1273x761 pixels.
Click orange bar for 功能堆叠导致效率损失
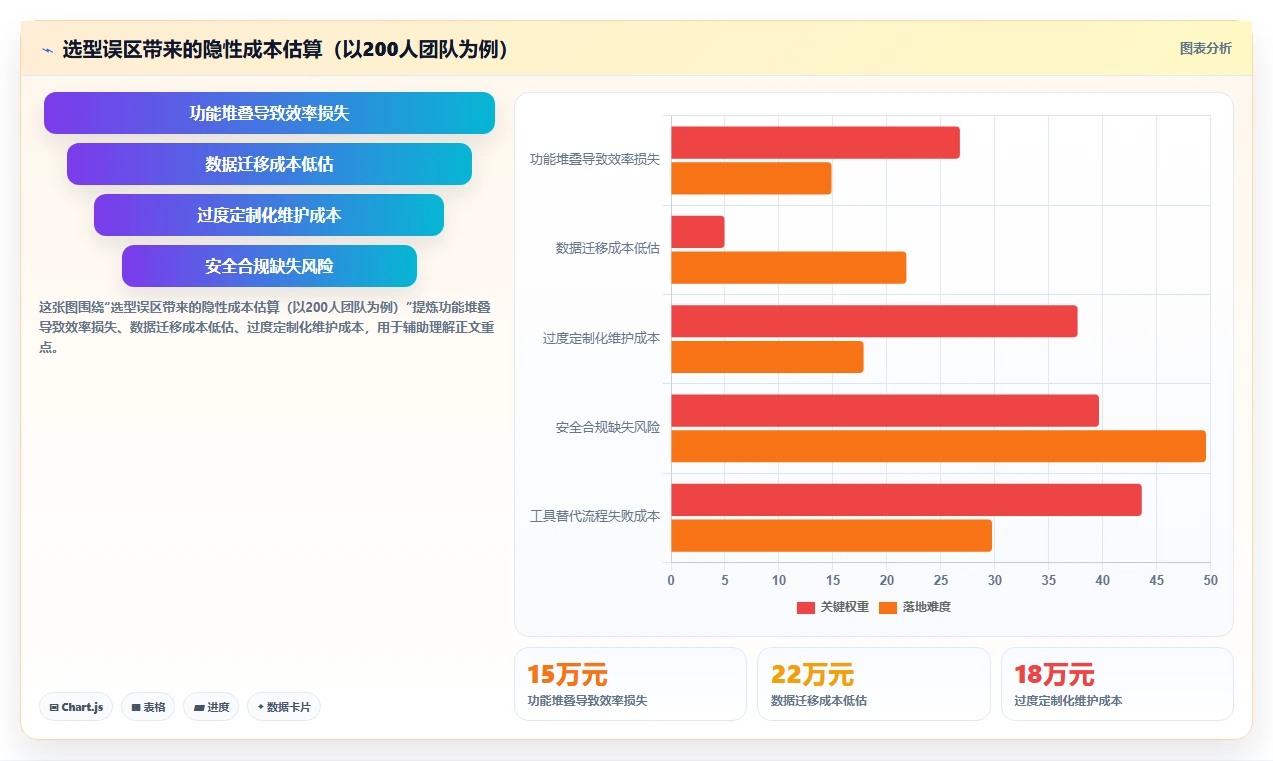[751, 178]
